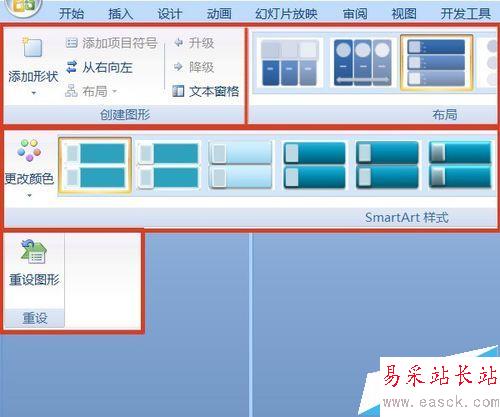Switch to the 视图 tab

404,14
